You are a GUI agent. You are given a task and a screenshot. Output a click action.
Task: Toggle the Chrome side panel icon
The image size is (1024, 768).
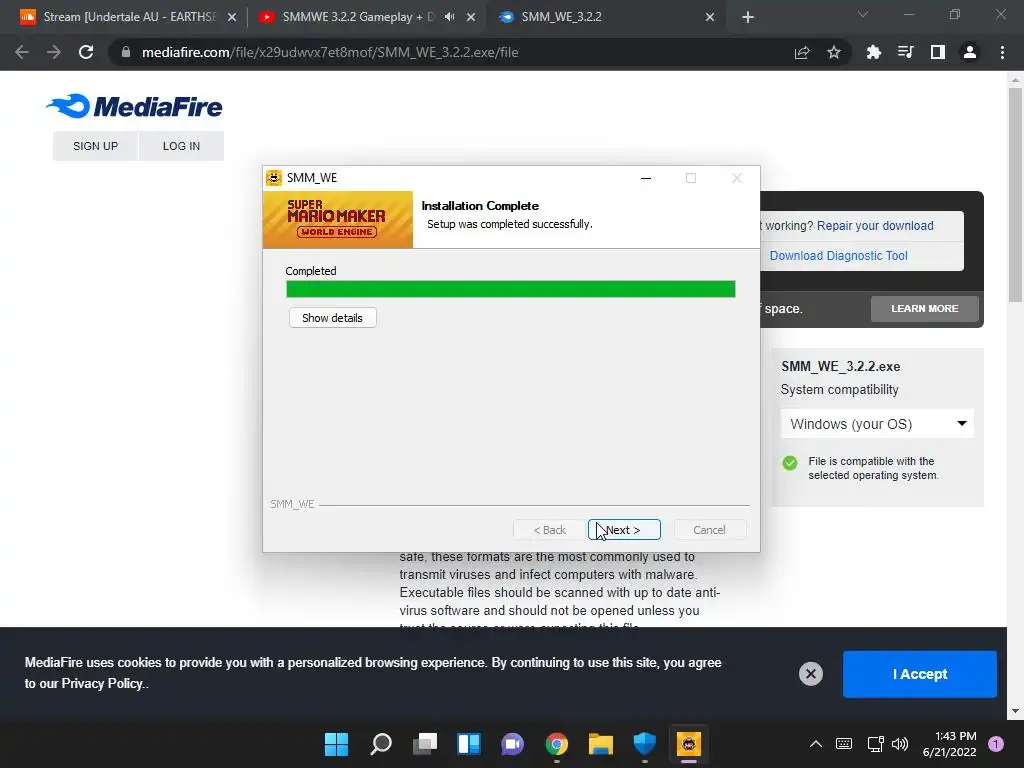tap(938, 52)
